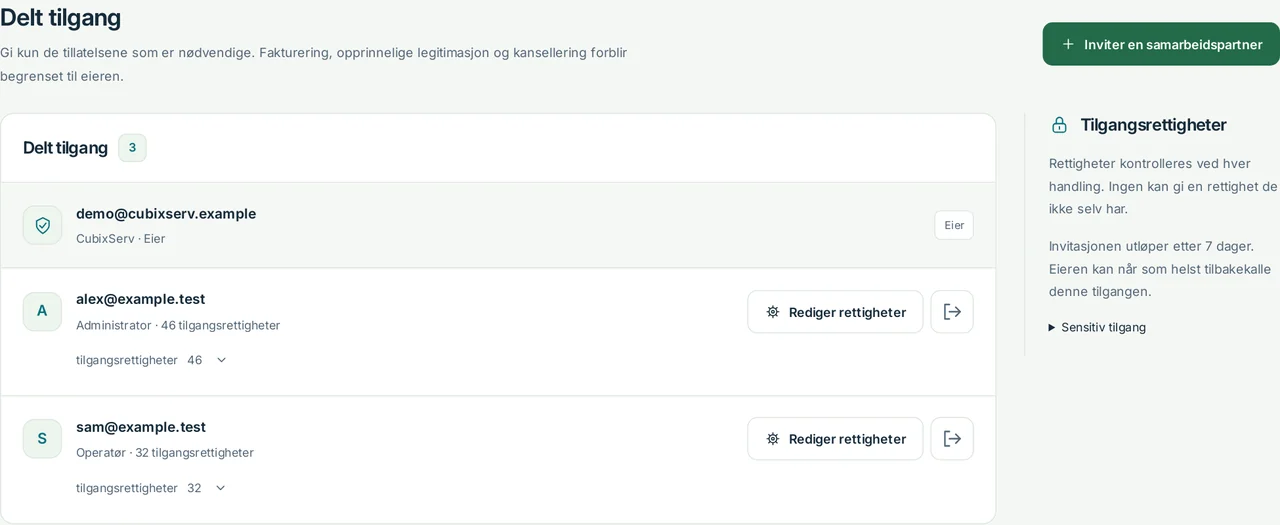Click the shield icon beside demo@cubixserv.example
Viewport: 1280px width, 525px height.
coord(42,225)
